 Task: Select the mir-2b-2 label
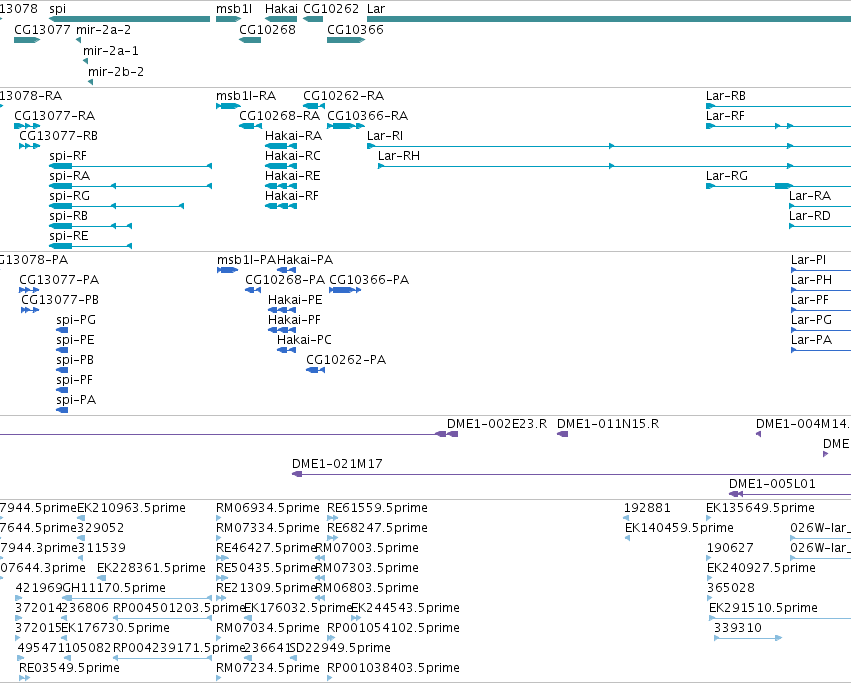116,72
